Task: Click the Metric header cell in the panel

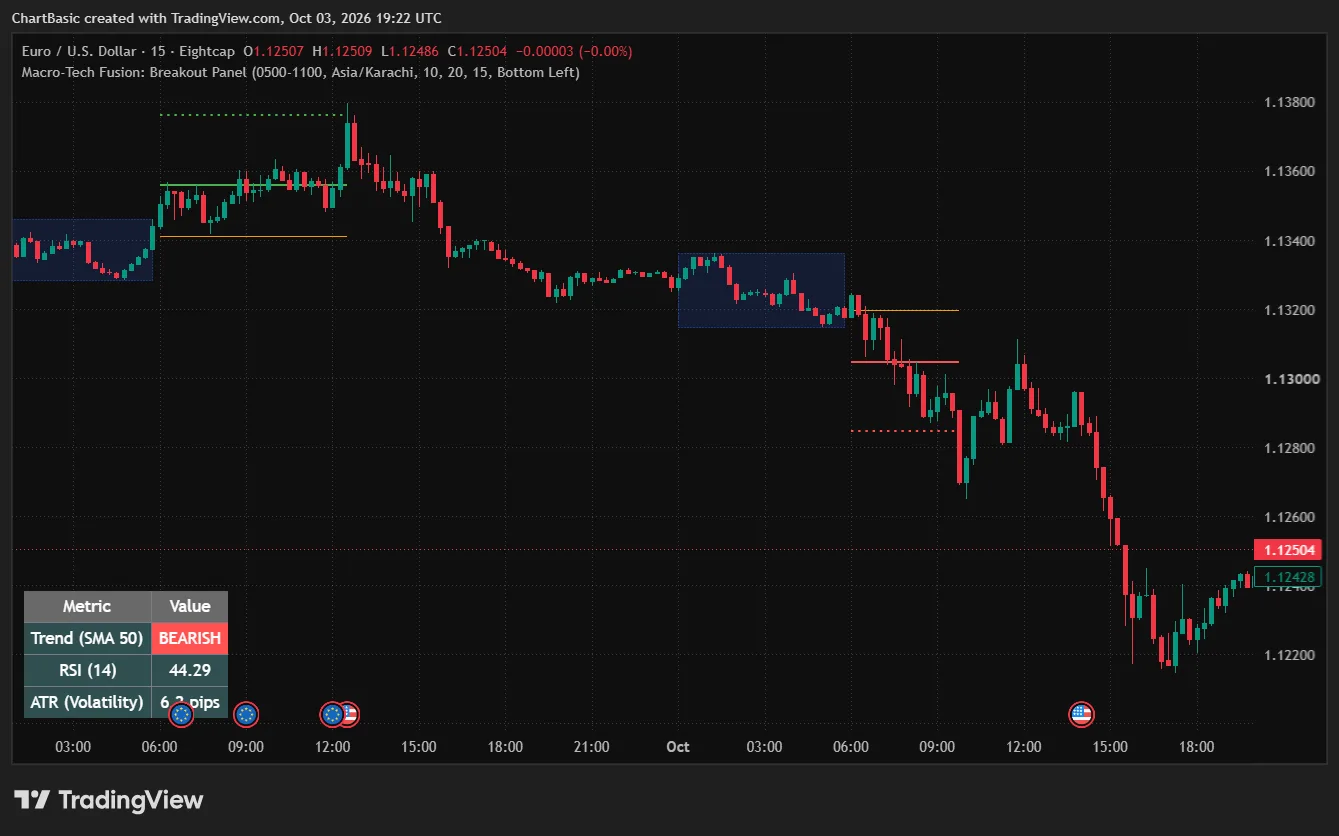Action: click(x=87, y=606)
